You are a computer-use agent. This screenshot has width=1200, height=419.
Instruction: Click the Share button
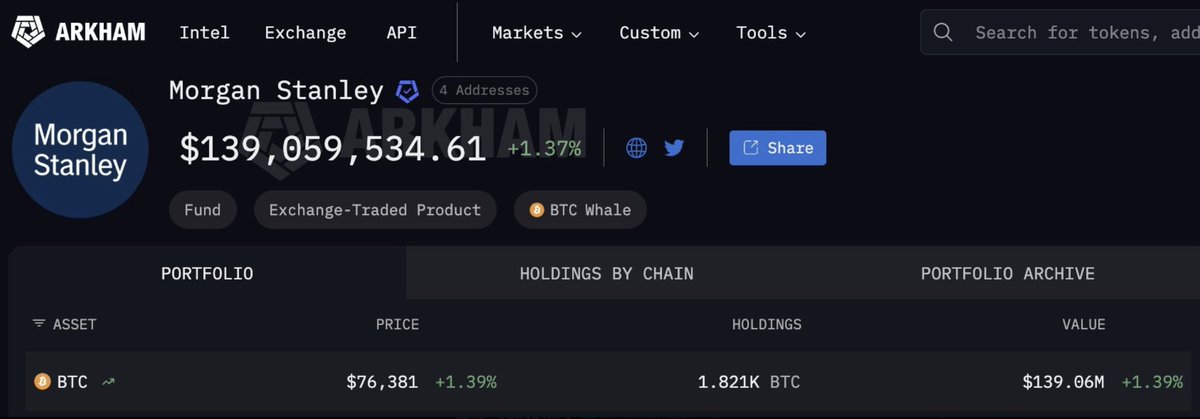(777, 148)
